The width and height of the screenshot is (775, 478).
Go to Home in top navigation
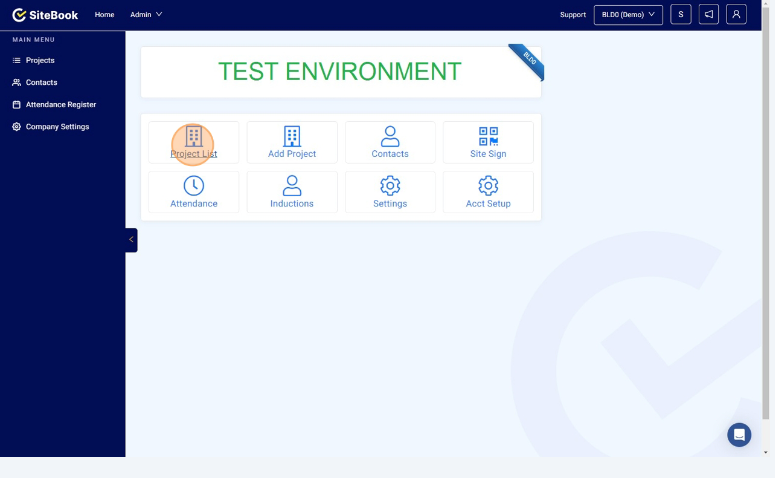104,14
